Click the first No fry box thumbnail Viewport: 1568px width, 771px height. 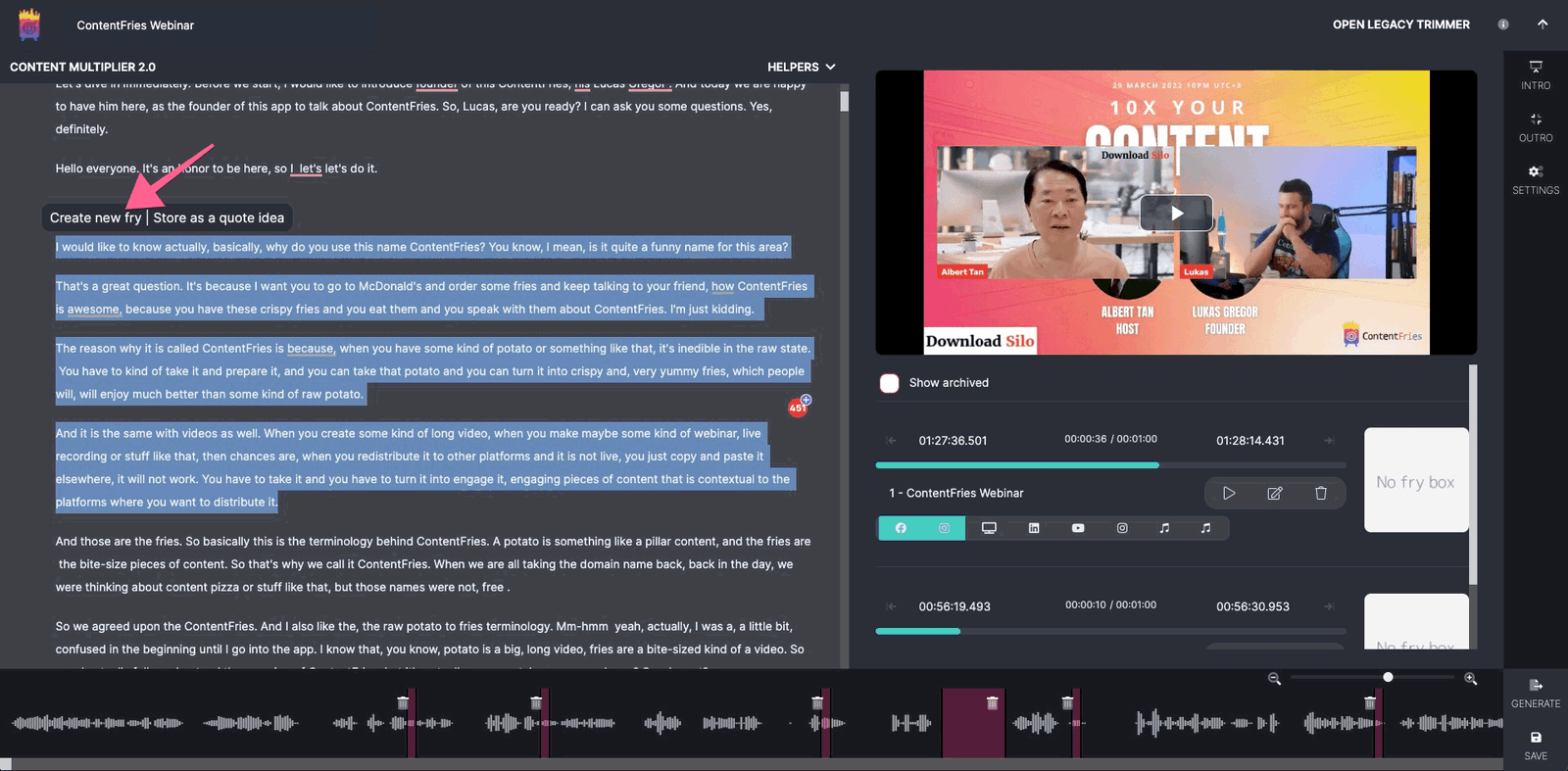(x=1416, y=480)
